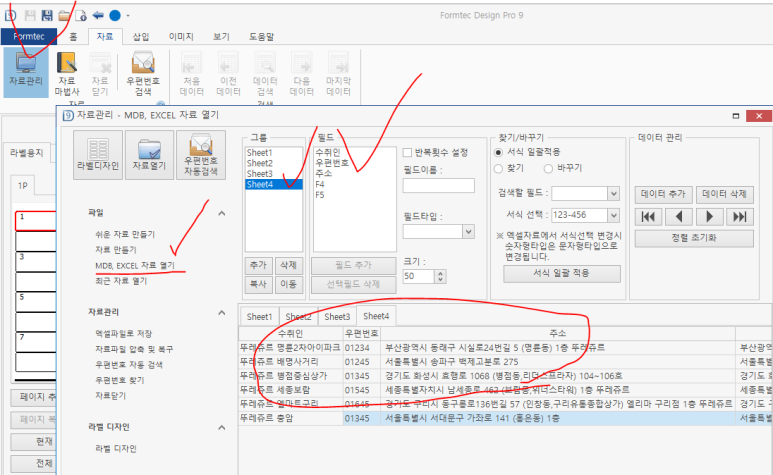Open 자료관리 in the ribbon
Viewport: 773px width, 475px height.
[26, 72]
